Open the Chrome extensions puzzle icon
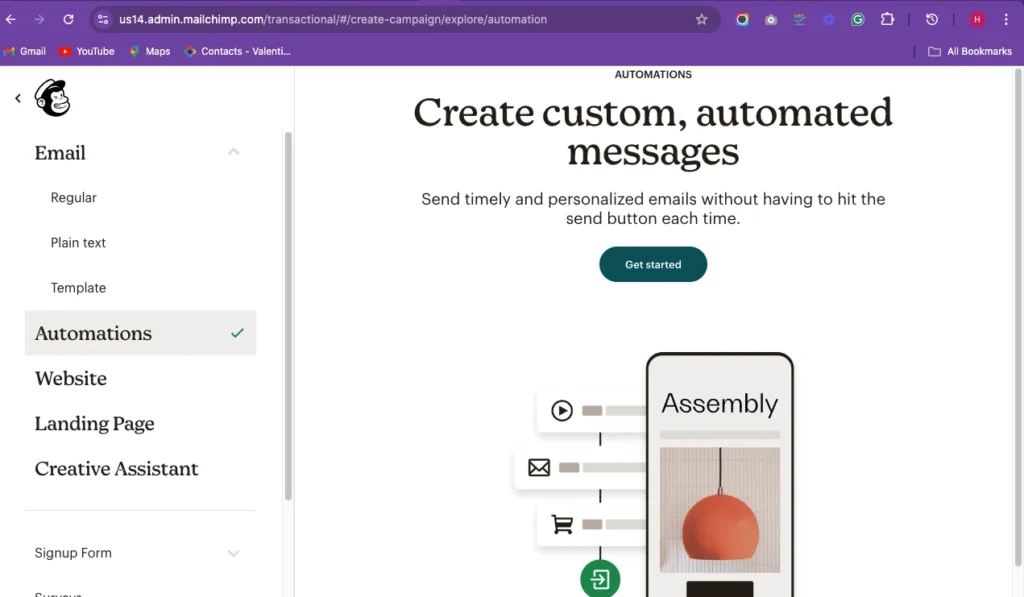Viewport: 1024px width, 597px height. (886, 19)
